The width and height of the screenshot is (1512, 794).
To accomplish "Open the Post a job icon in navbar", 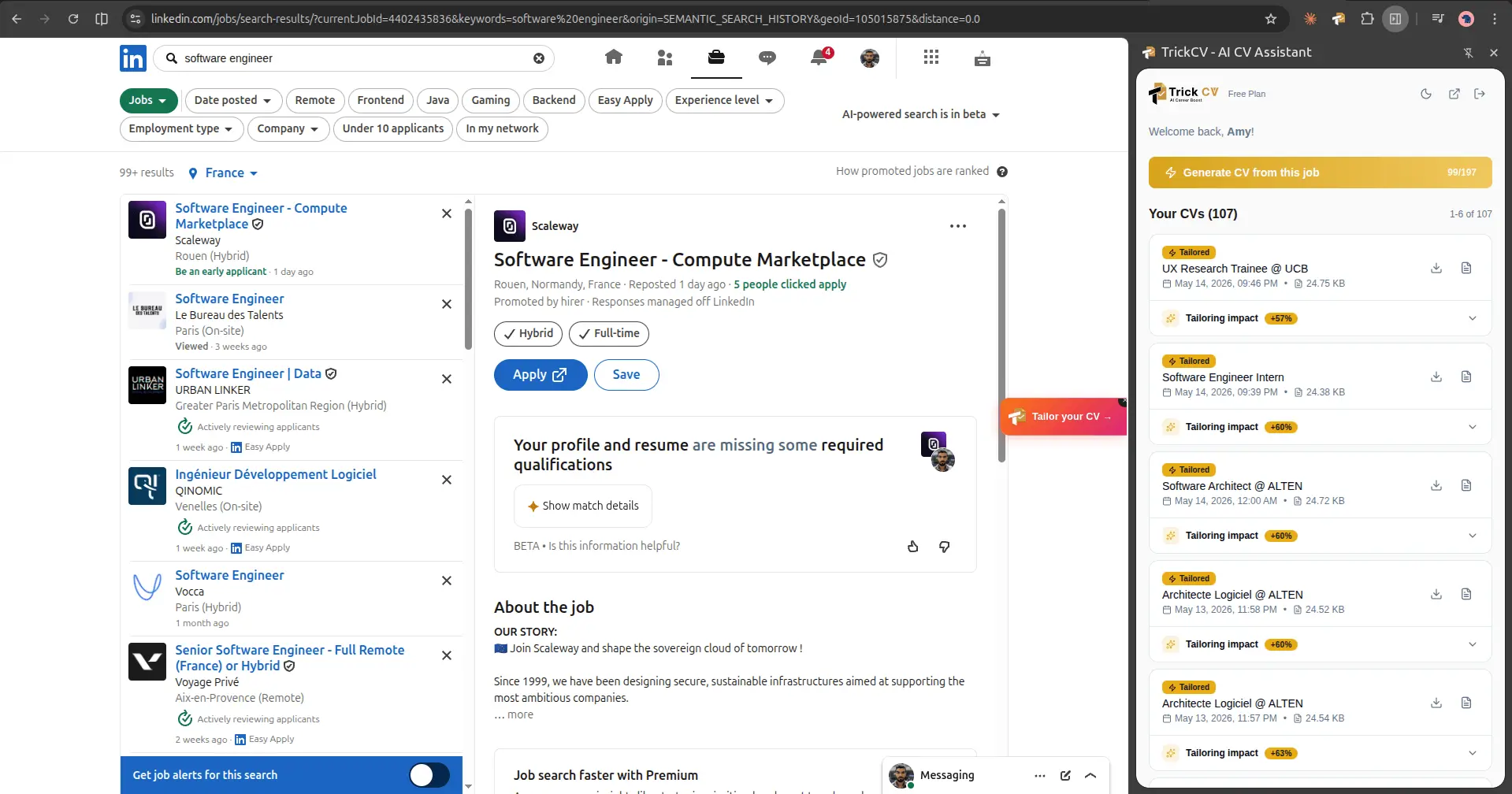I will (x=982, y=58).
